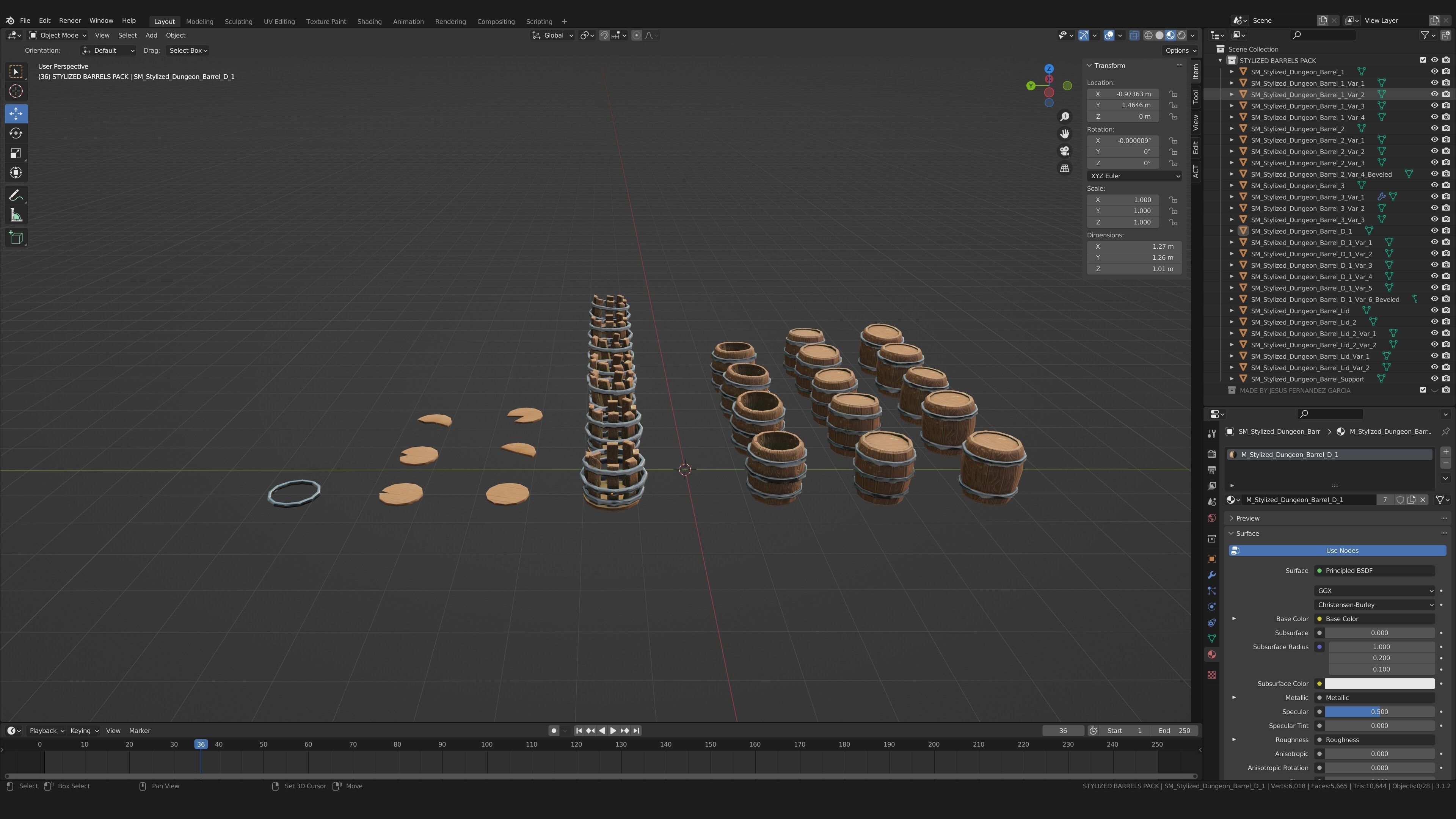
Task: Click the play animation button
Action: [x=613, y=730]
